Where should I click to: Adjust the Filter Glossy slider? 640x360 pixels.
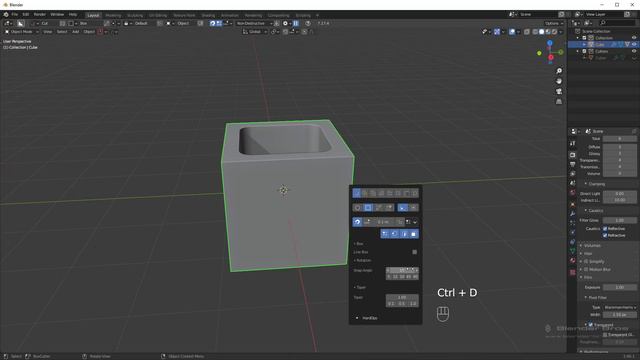pyautogui.click(x=620, y=220)
